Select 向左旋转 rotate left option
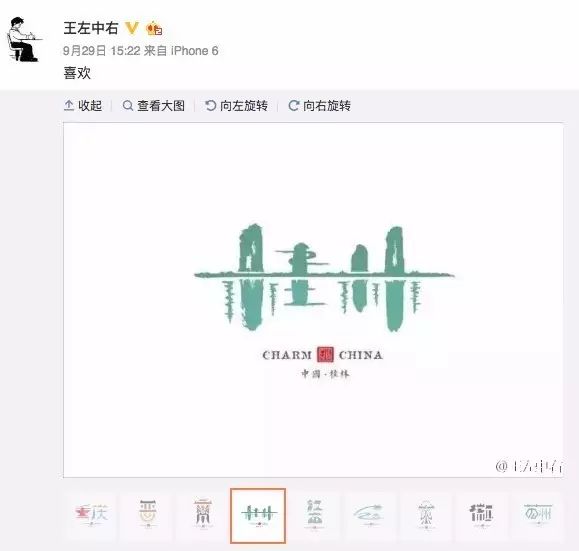This screenshot has width=579, height=551. 244,106
